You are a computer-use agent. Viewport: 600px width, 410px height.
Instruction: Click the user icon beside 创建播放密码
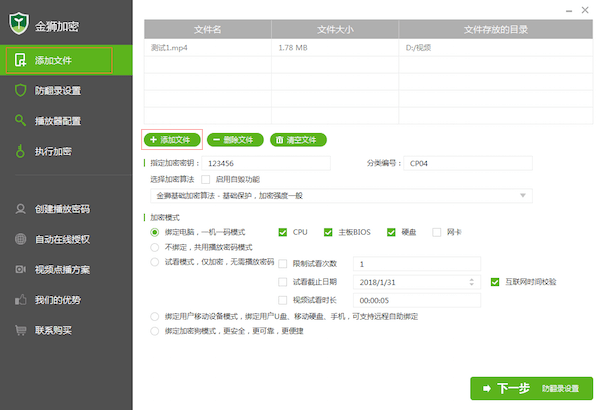20,209
